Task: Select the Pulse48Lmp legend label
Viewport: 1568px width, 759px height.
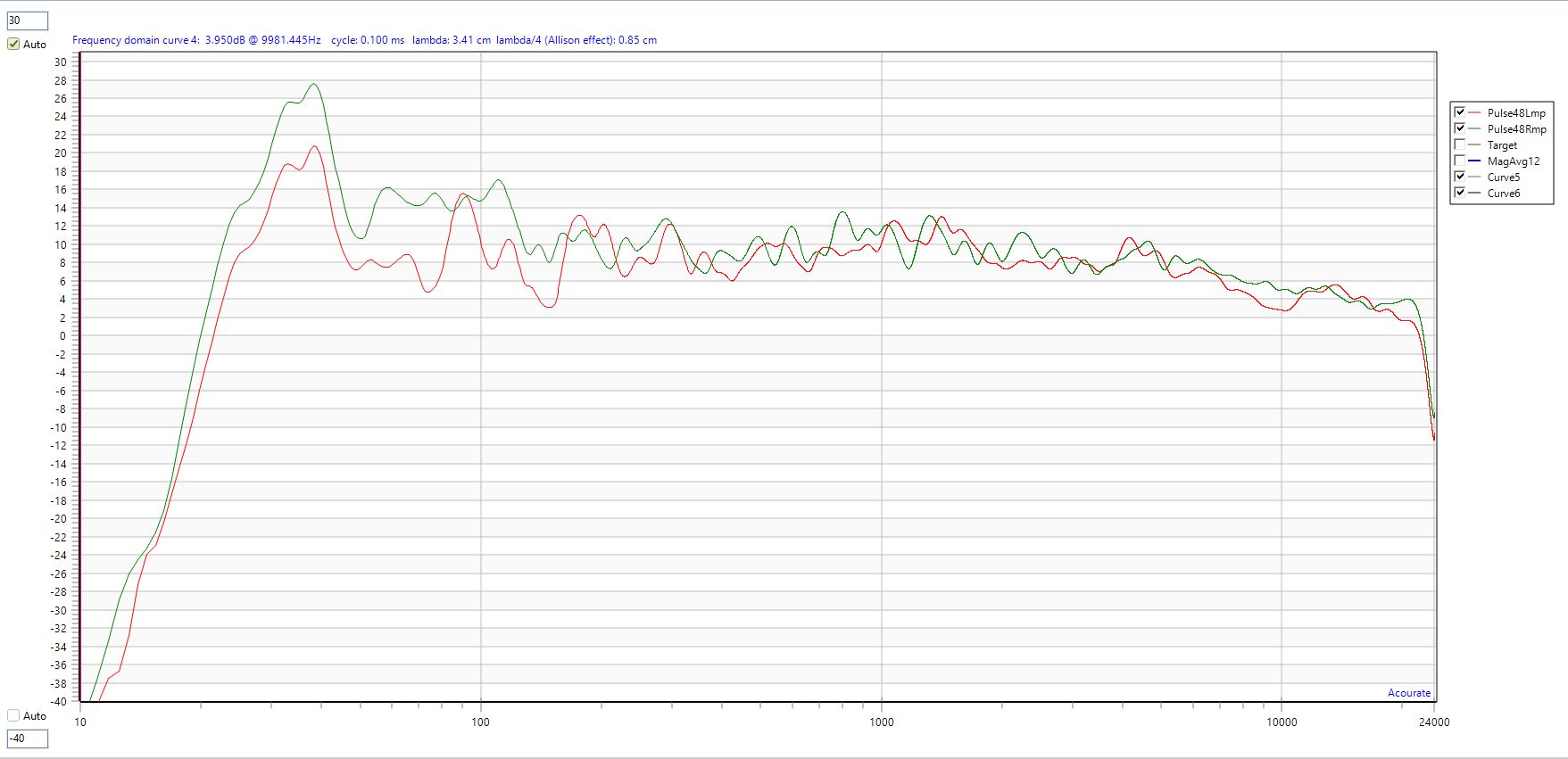Action: pos(1516,113)
